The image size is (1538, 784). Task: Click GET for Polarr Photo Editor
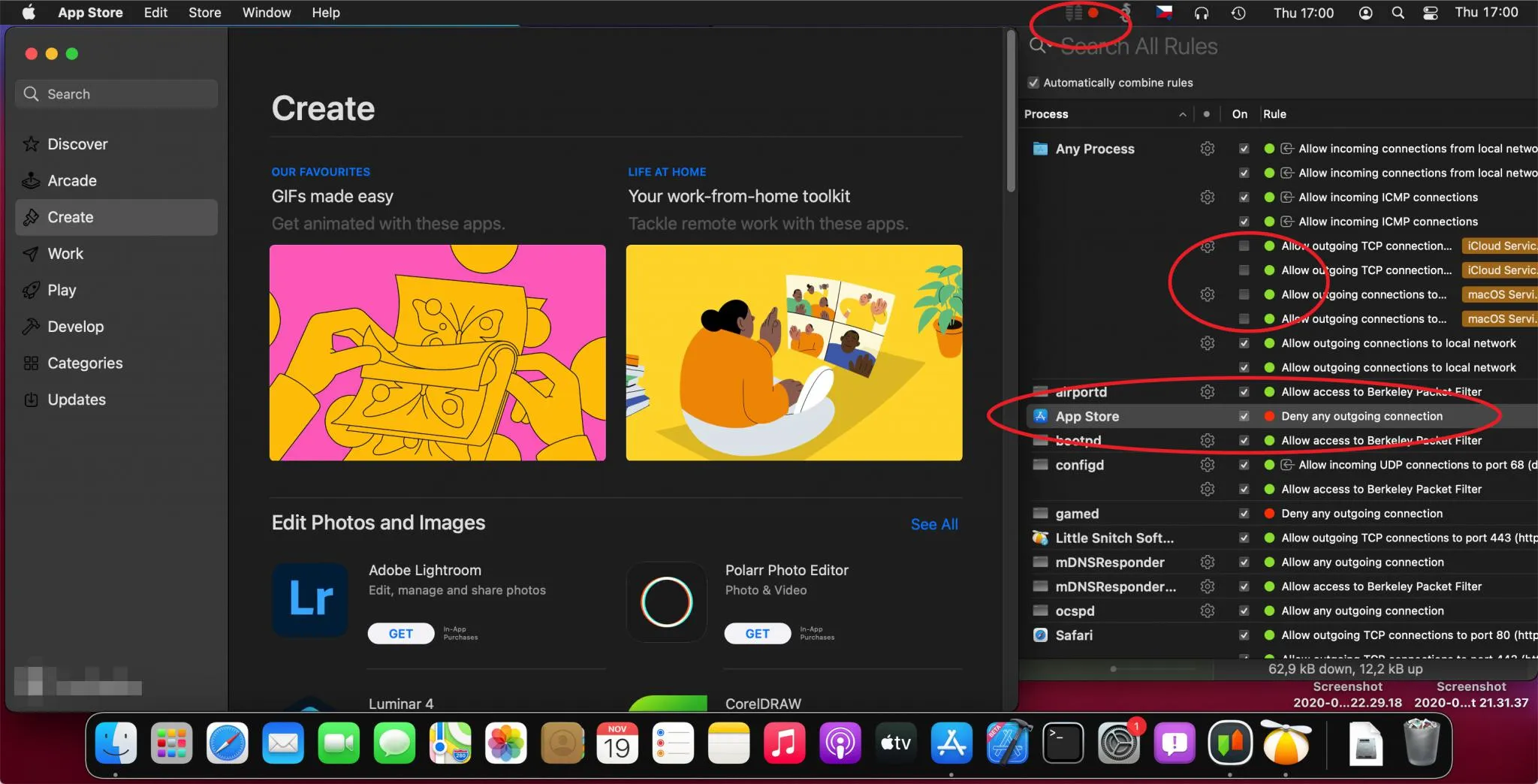757,634
